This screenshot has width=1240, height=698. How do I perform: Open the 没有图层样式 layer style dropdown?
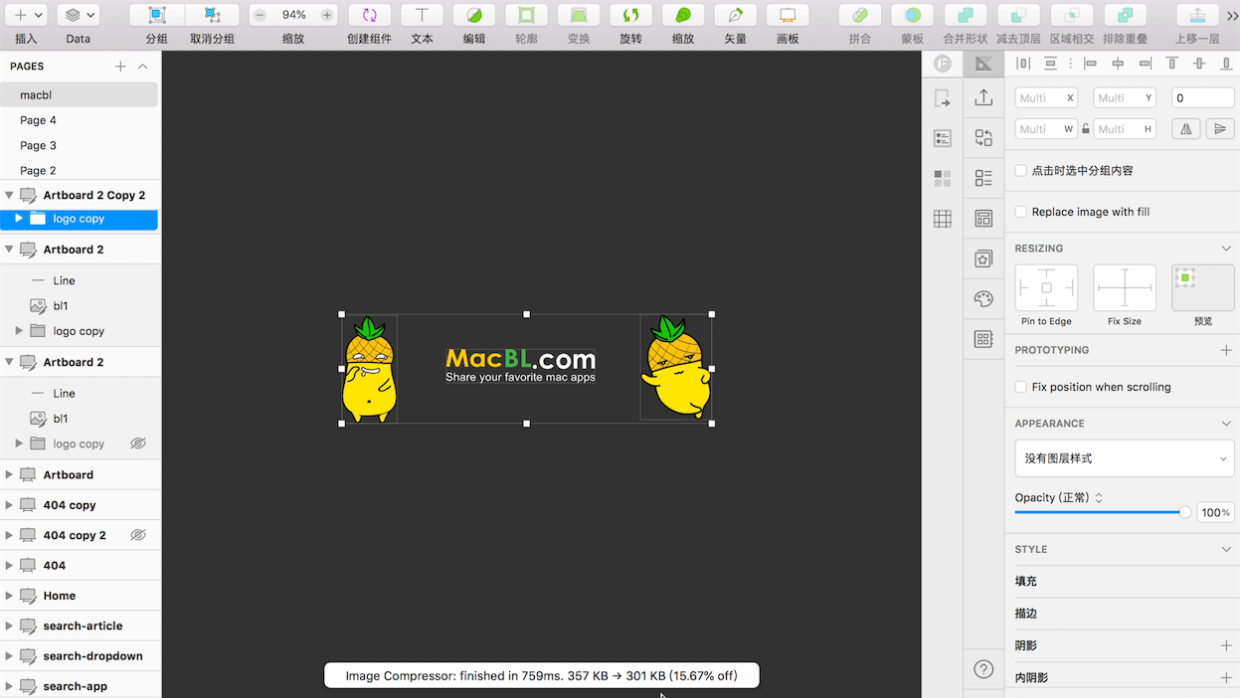pos(1124,459)
